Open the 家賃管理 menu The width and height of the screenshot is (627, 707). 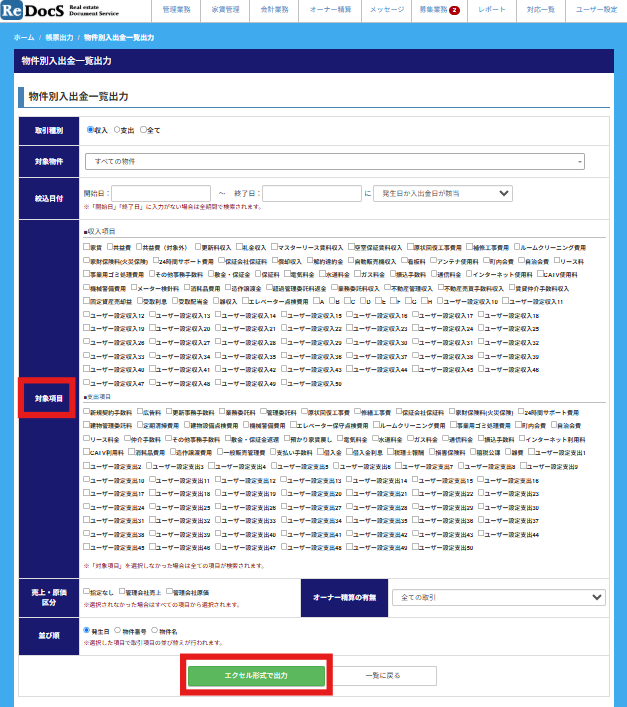pos(225,9)
